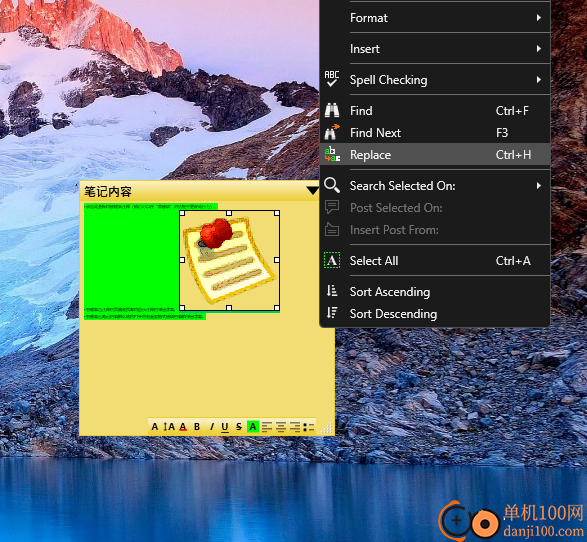Apply bullet list formatting to note
The image size is (587, 542).
(308, 427)
